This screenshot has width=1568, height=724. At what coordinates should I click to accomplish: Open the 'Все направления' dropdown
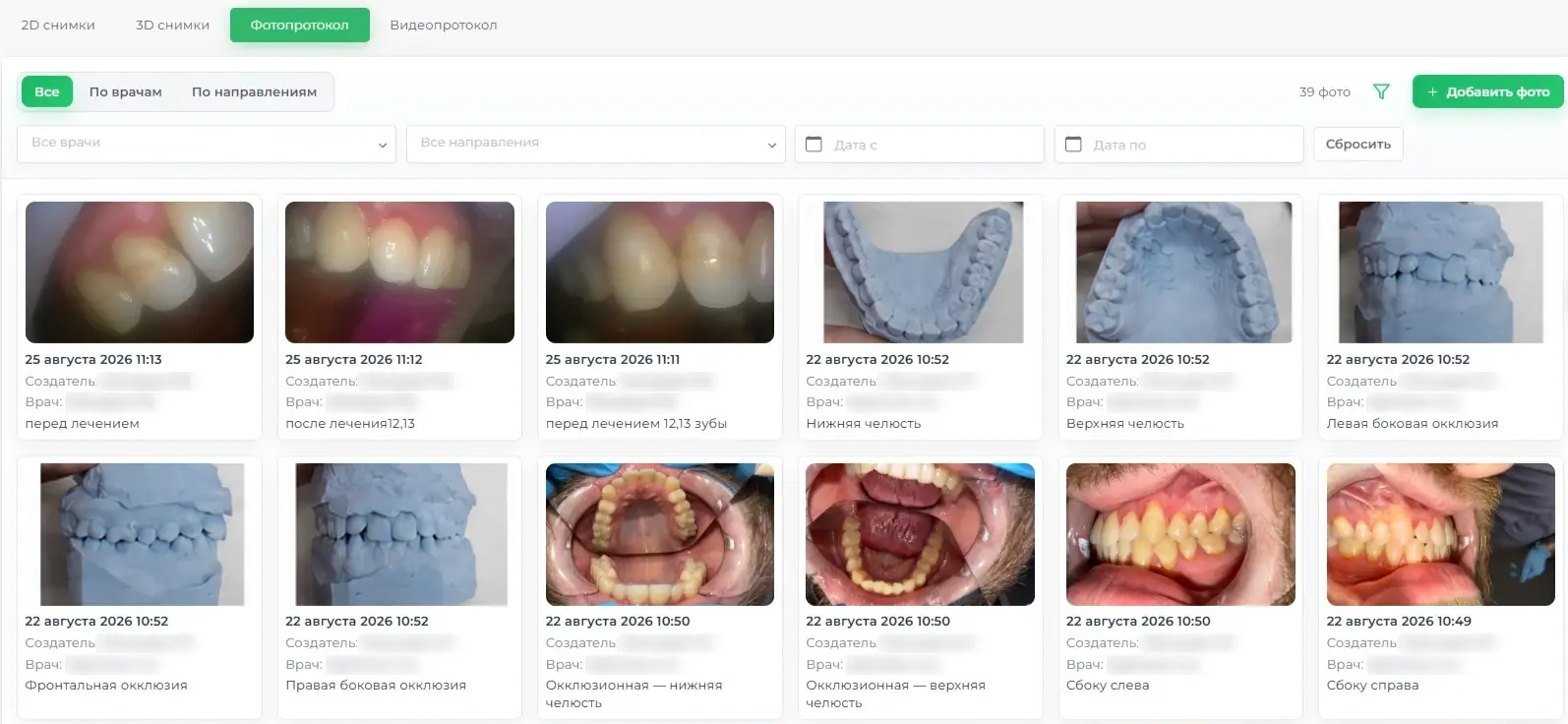pyautogui.click(x=596, y=144)
